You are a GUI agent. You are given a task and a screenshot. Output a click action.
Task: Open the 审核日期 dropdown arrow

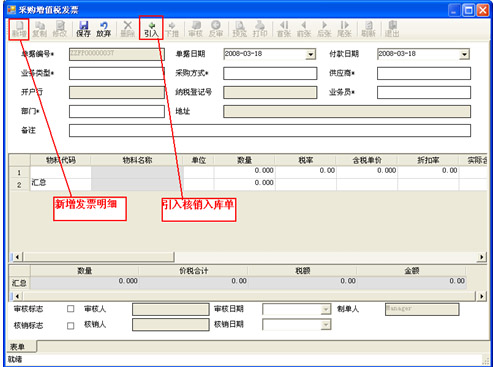coord(326,310)
